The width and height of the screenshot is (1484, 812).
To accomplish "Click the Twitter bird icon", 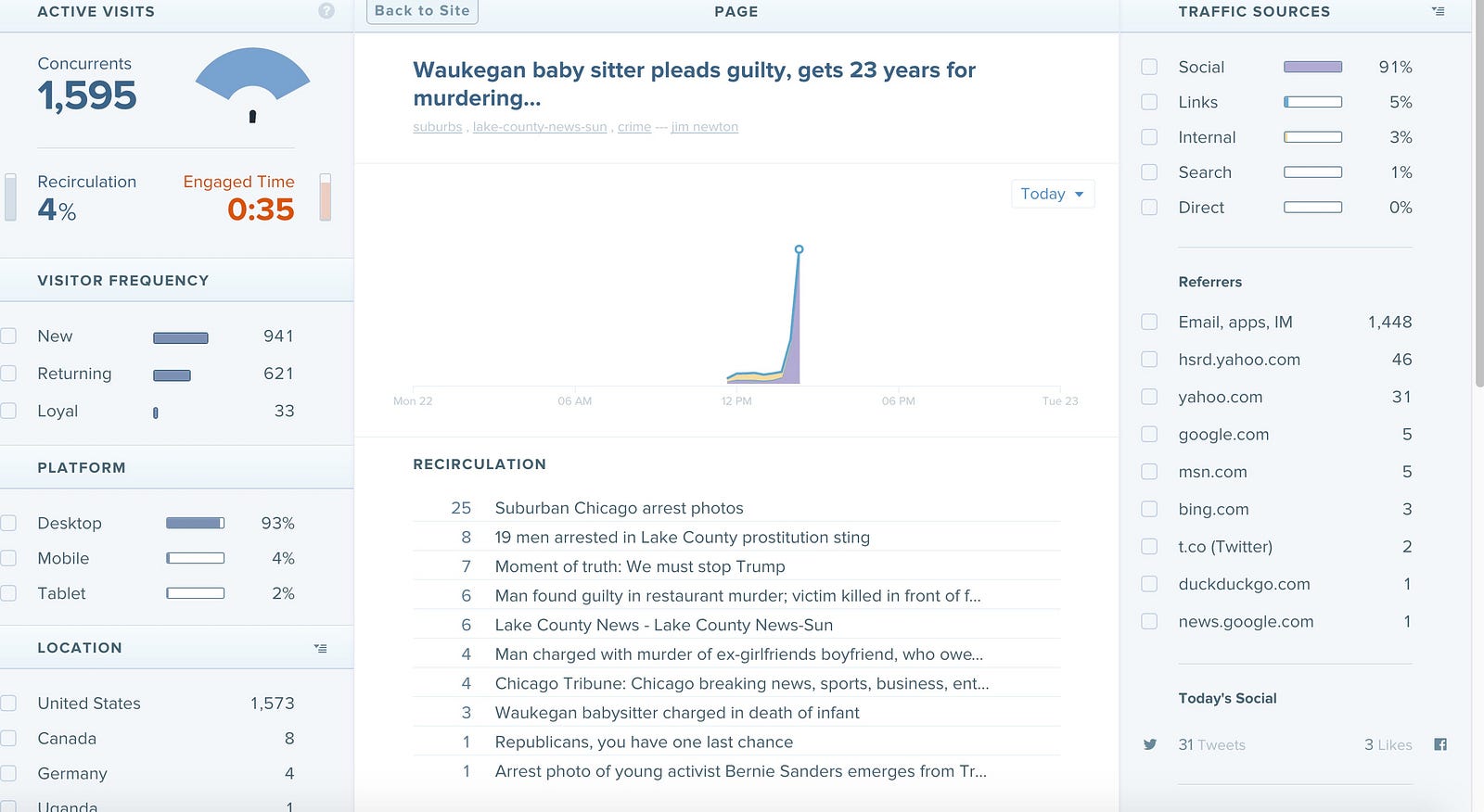I will 1150,744.
